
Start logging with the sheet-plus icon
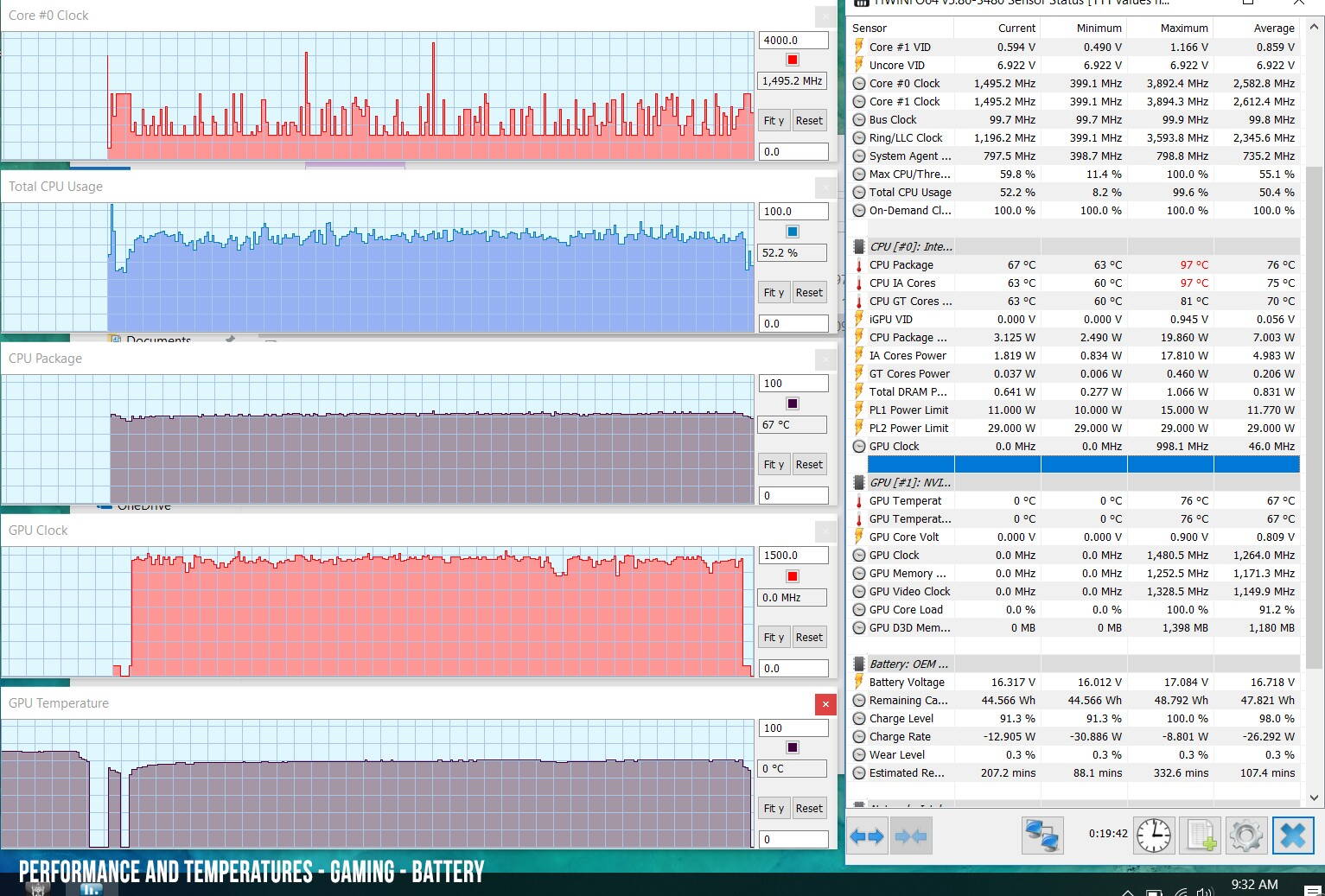pos(1201,836)
